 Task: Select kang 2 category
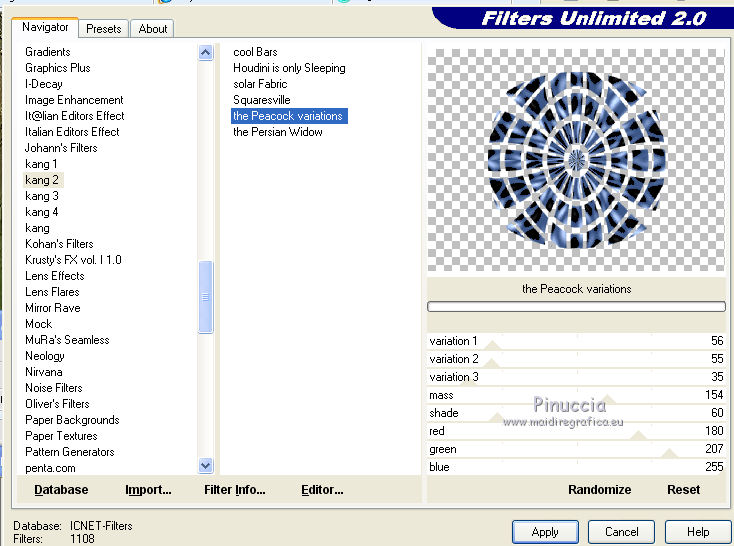click(42, 180)
